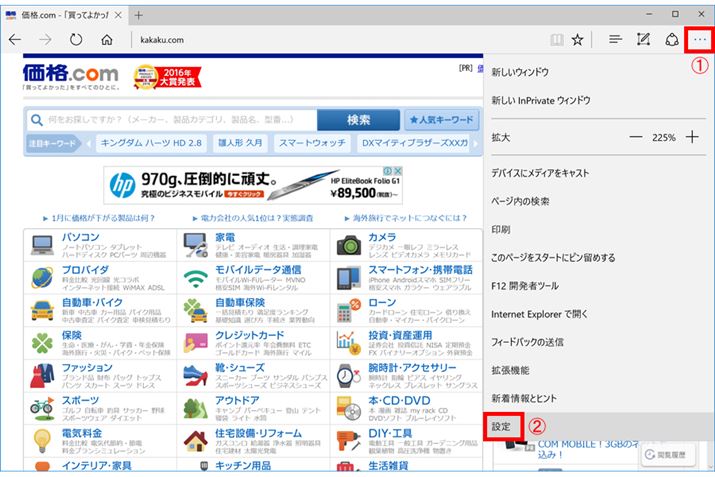Click the laptop icon beside パソコン
This screenshot has height=477, width=715.
point(42,245)
